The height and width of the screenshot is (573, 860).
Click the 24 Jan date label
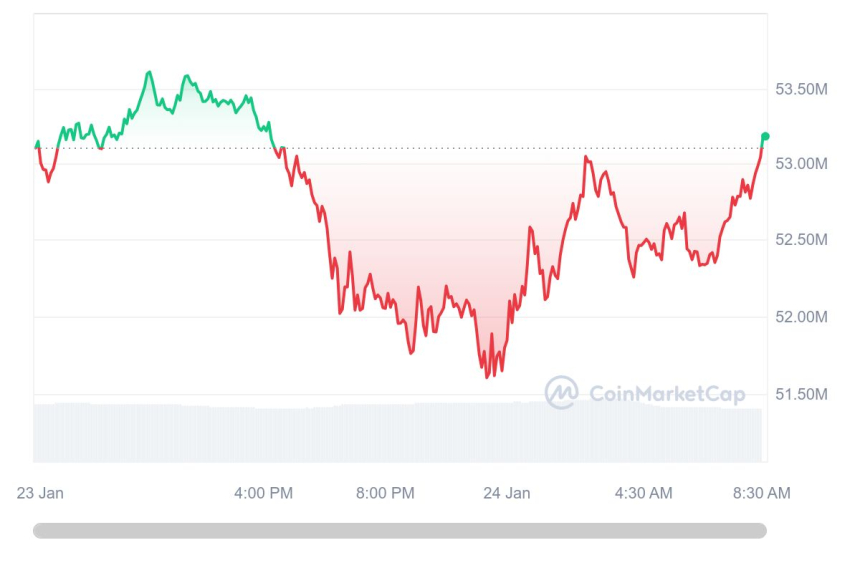(x=507, y=493)
